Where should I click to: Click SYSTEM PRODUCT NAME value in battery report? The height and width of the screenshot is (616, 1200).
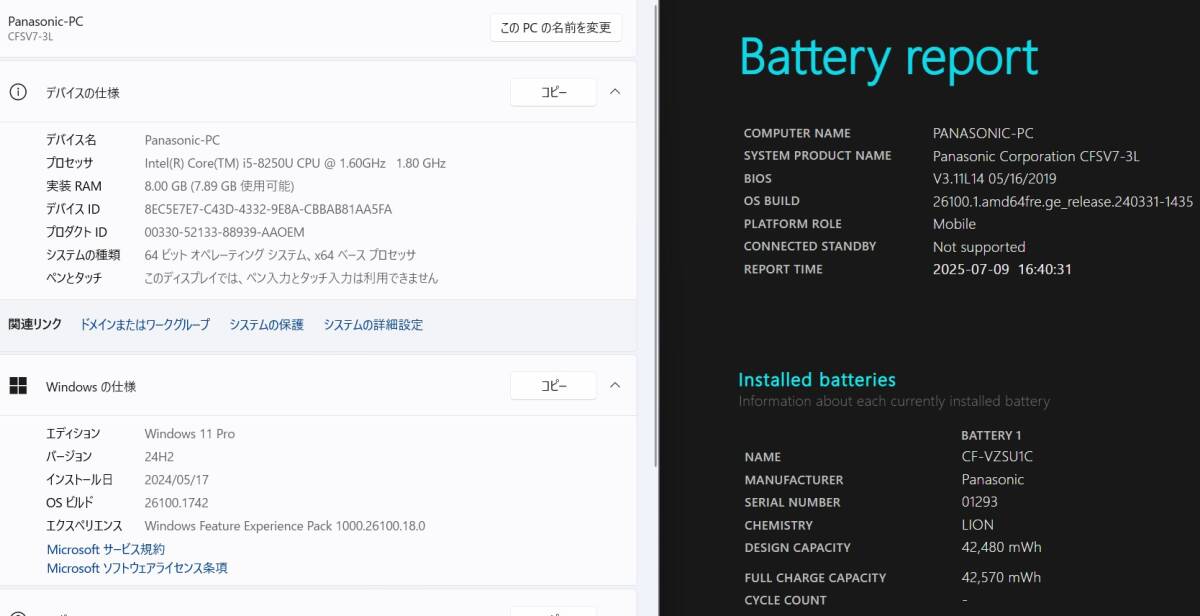pyautogui.click(x=1036, y=156)
